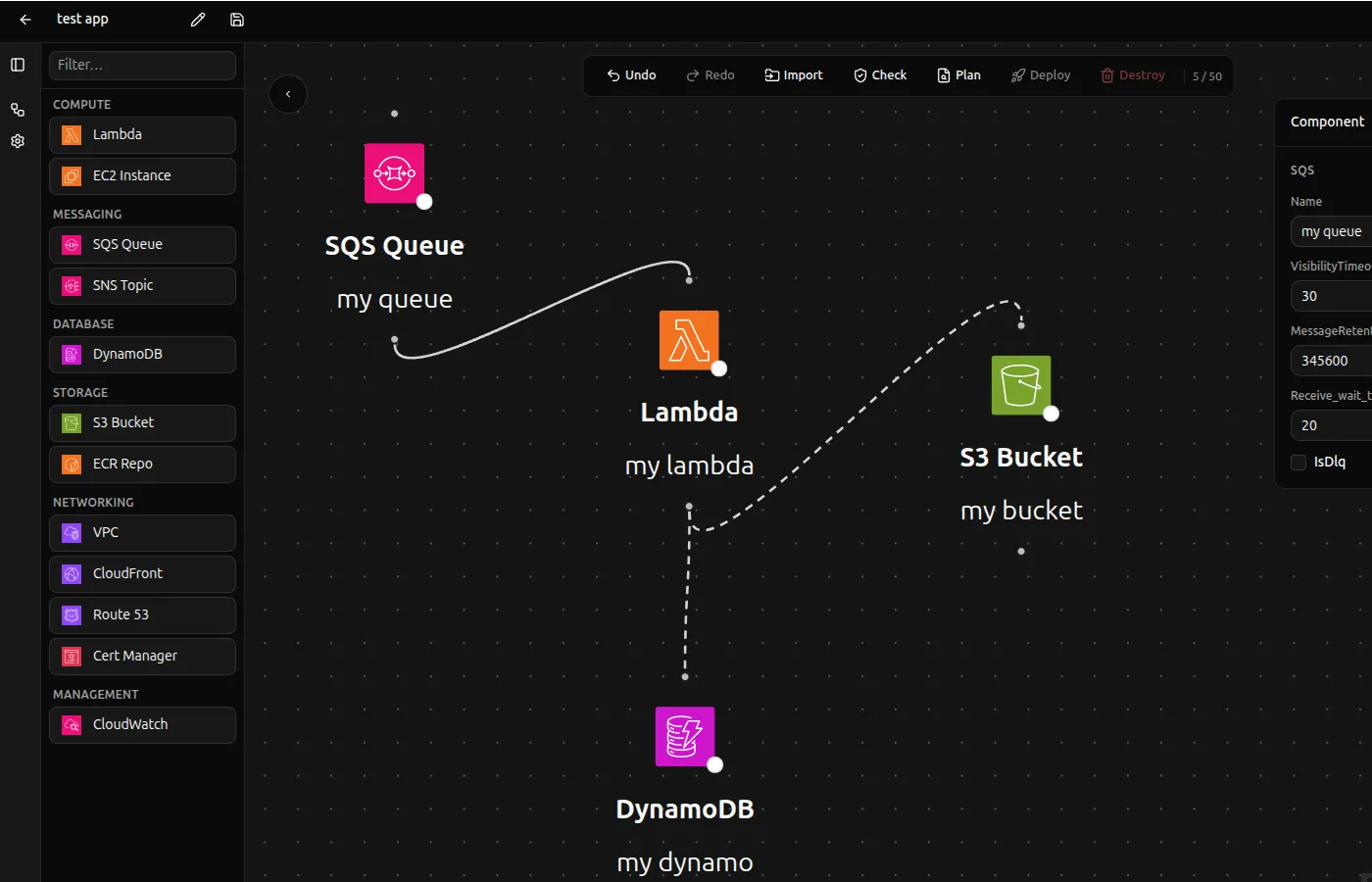Click the "my dynamo" label on canvas
This screenshot has width=1372, height=882.
click(685, 862)
